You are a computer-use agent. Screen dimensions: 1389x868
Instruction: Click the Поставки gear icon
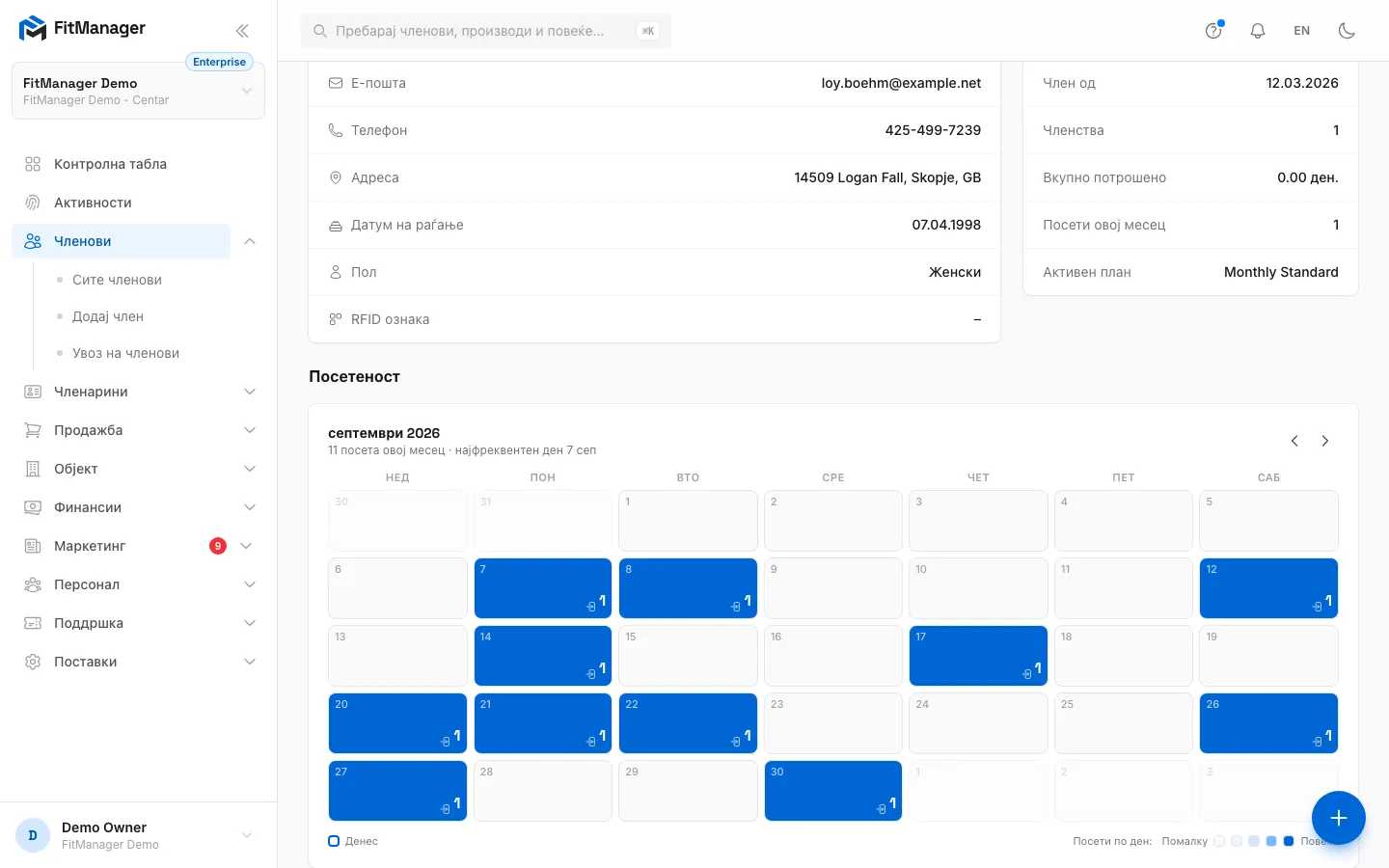pyautogui.click(x=33, y=662)
